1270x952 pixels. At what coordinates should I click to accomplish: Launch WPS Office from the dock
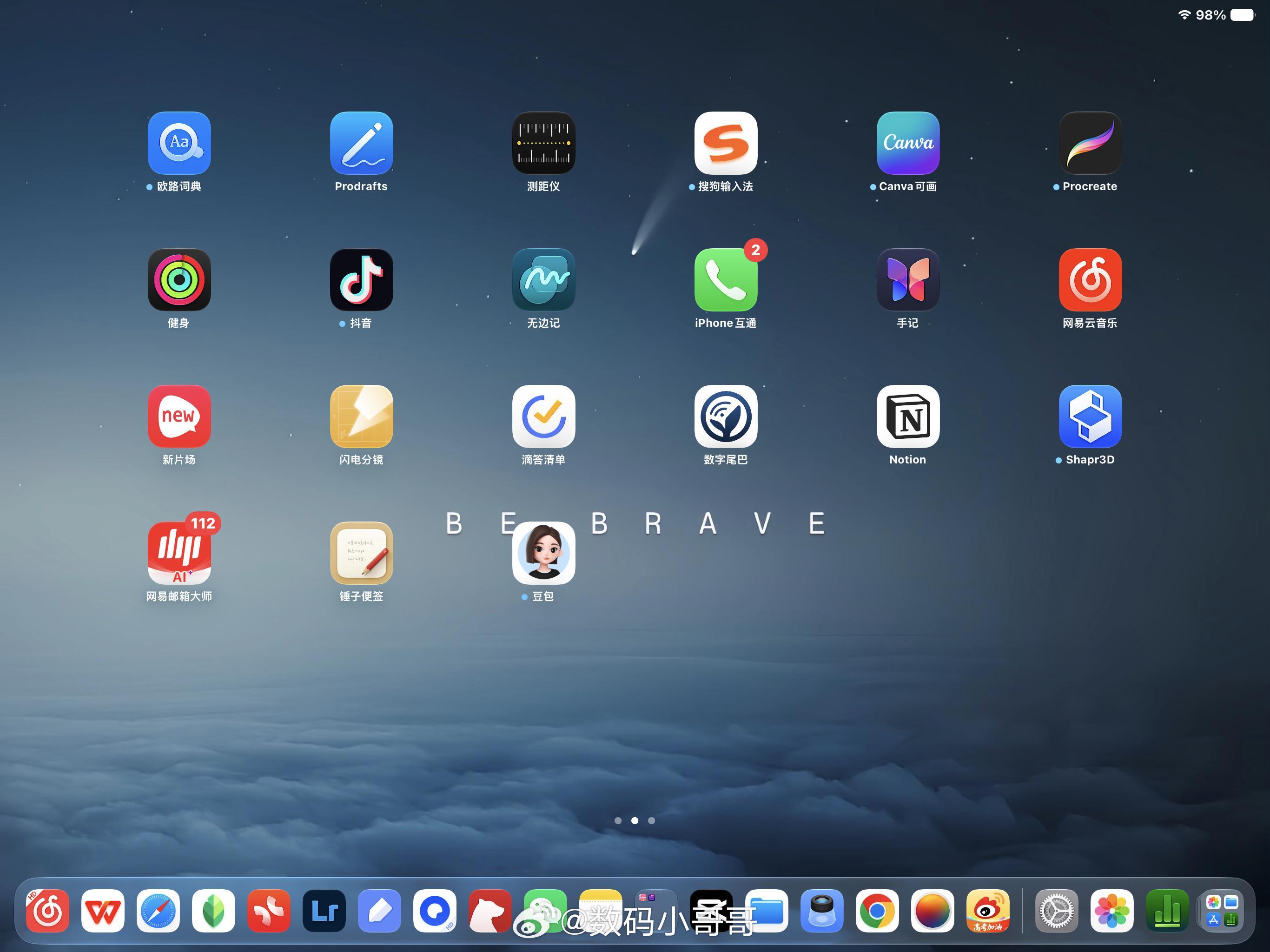103,911
